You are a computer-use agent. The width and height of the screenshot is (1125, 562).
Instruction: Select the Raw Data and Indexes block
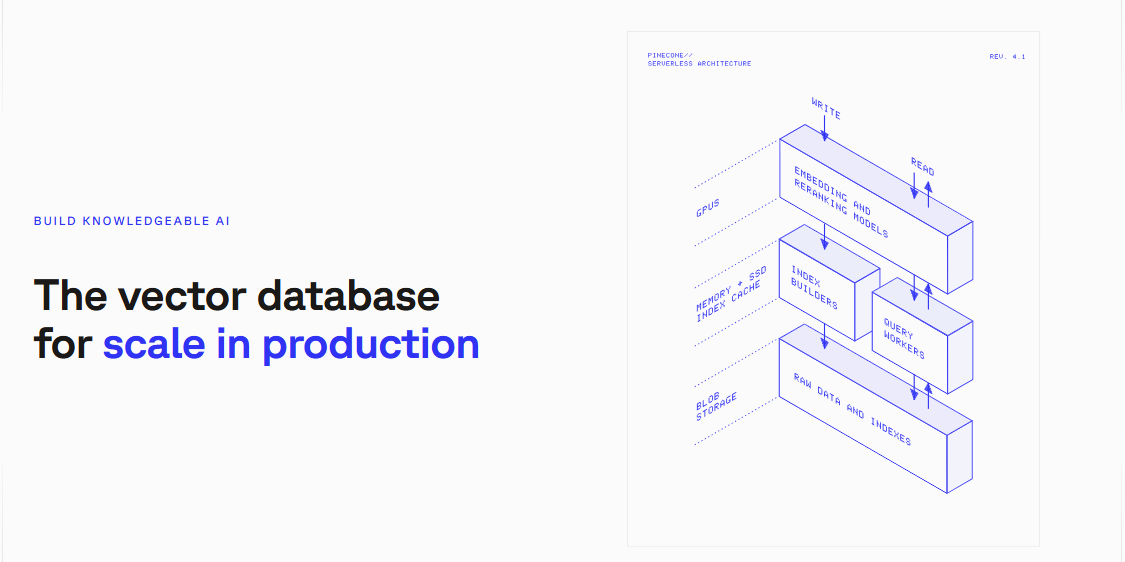tap(852, 408)
